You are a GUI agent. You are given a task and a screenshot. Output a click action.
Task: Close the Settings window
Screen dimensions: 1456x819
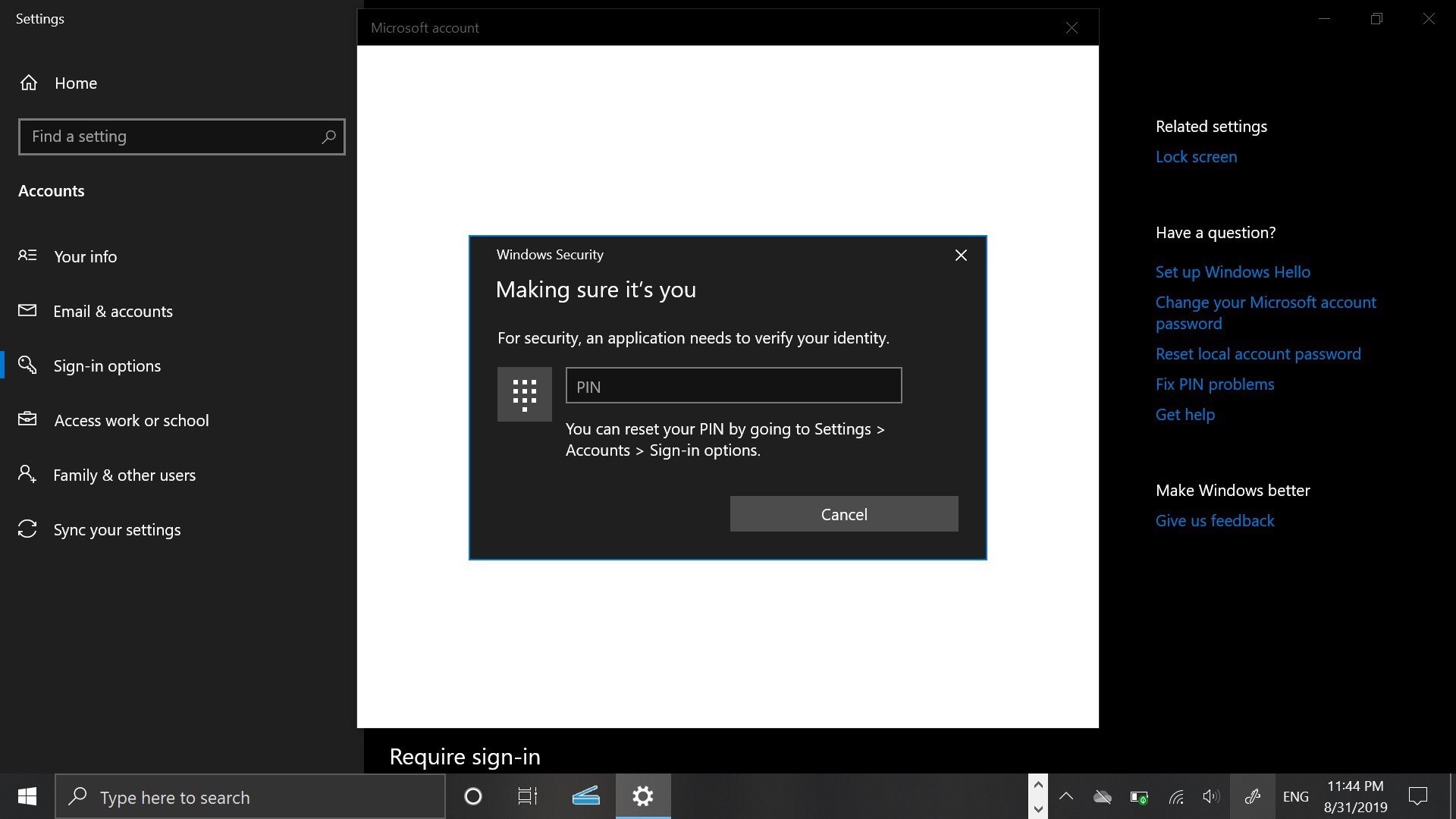1429,19
